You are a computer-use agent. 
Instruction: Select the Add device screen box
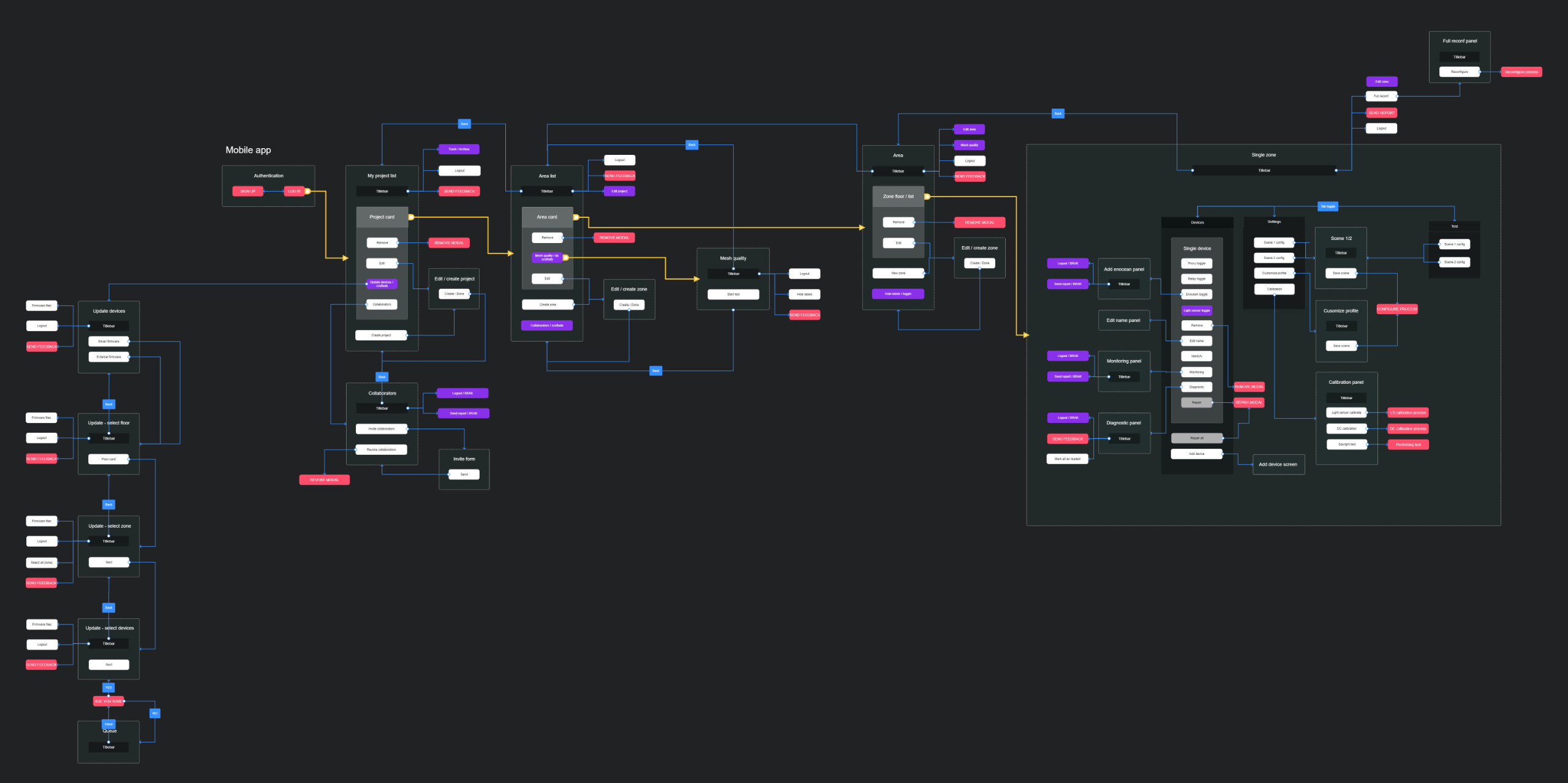point(1278,464)
